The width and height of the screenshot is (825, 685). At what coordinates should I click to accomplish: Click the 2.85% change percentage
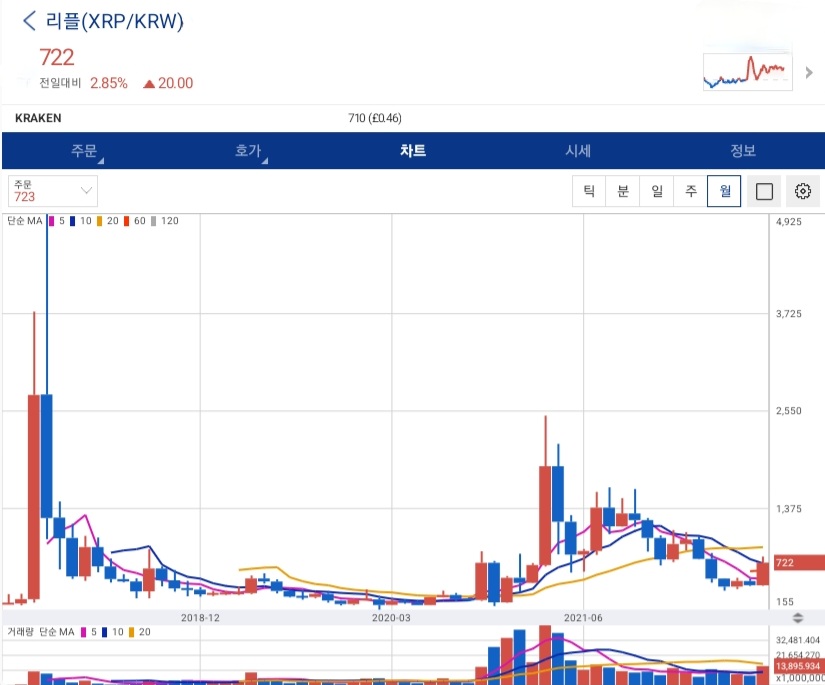109,83
